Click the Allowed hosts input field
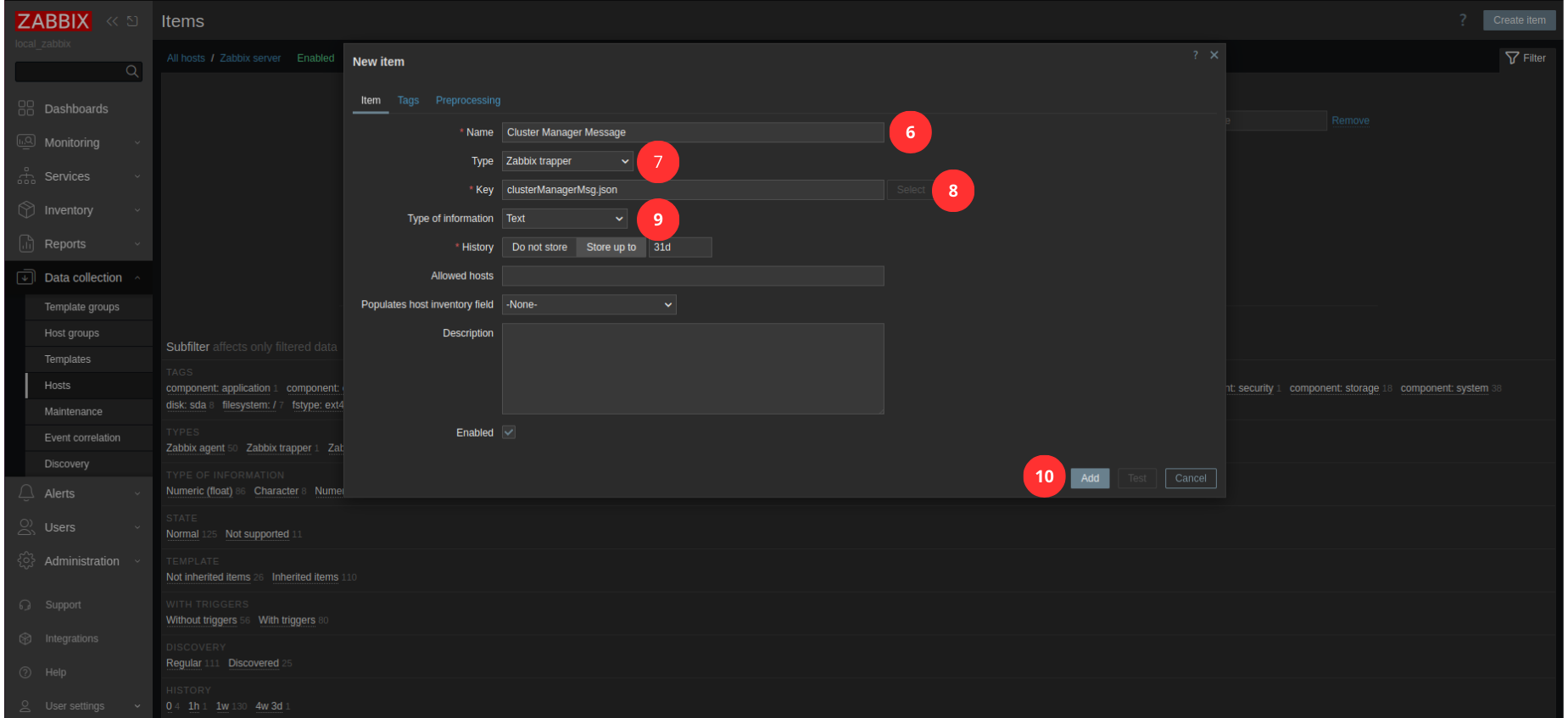The width and height of the screenshot is (1568, 718). click(693, 276)
